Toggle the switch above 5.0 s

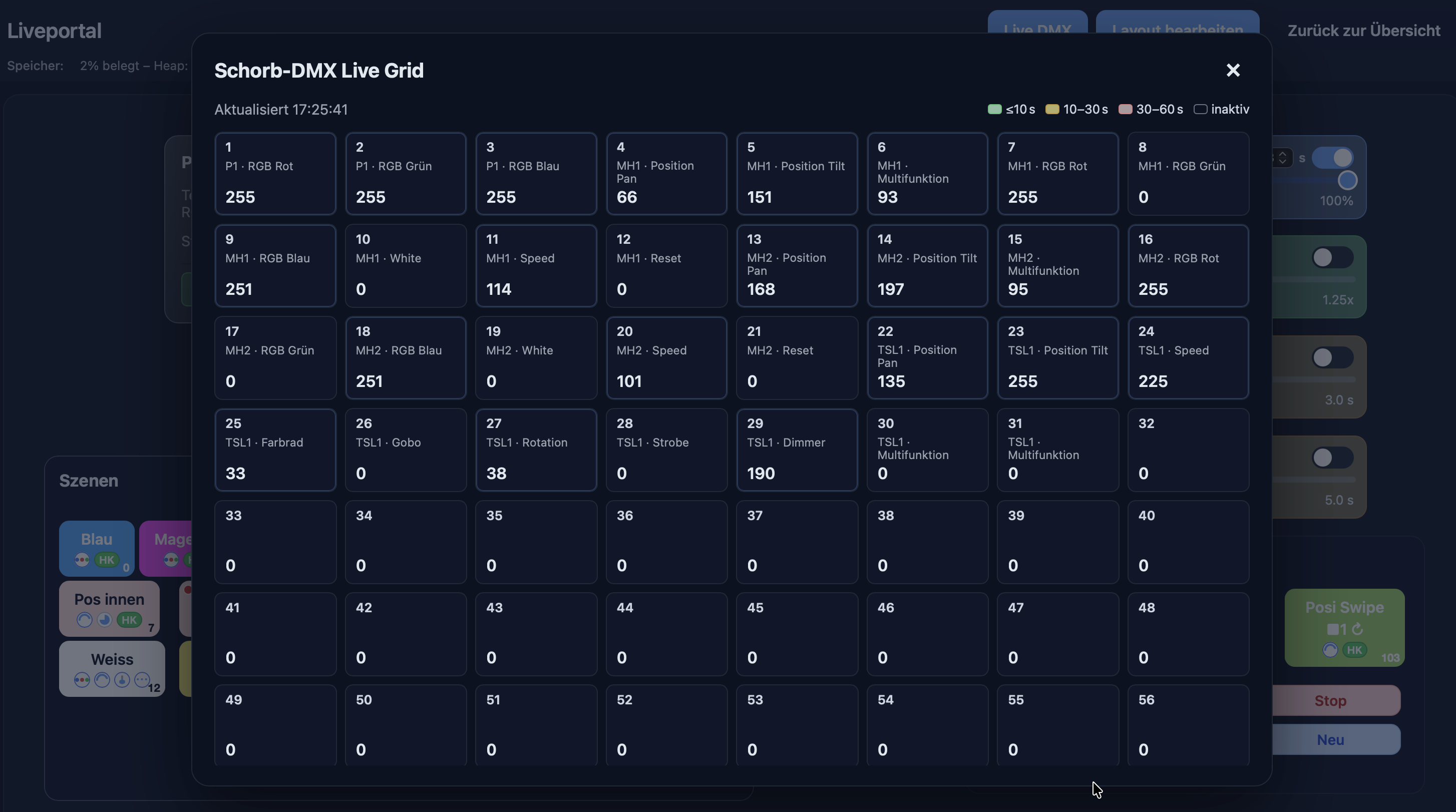point(1332,458)
